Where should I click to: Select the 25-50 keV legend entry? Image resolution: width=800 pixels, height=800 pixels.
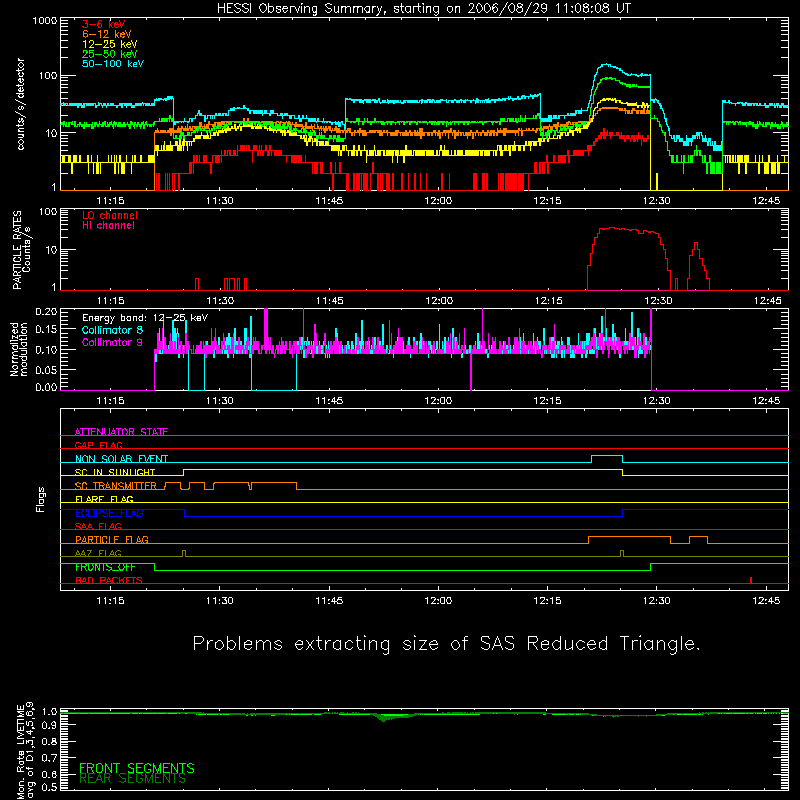tap(109, 54)
